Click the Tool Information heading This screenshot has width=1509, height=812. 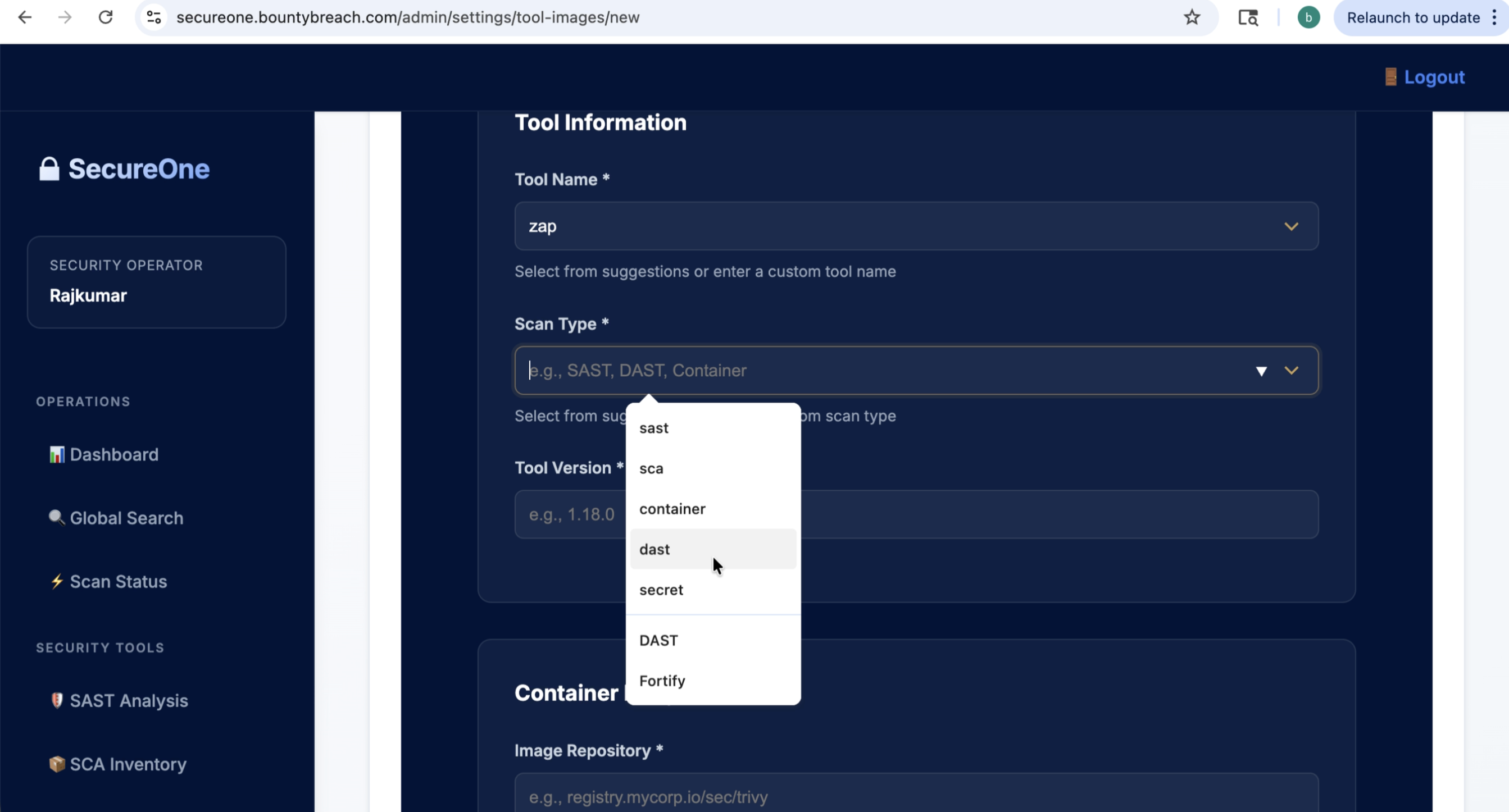coord(601,122)
